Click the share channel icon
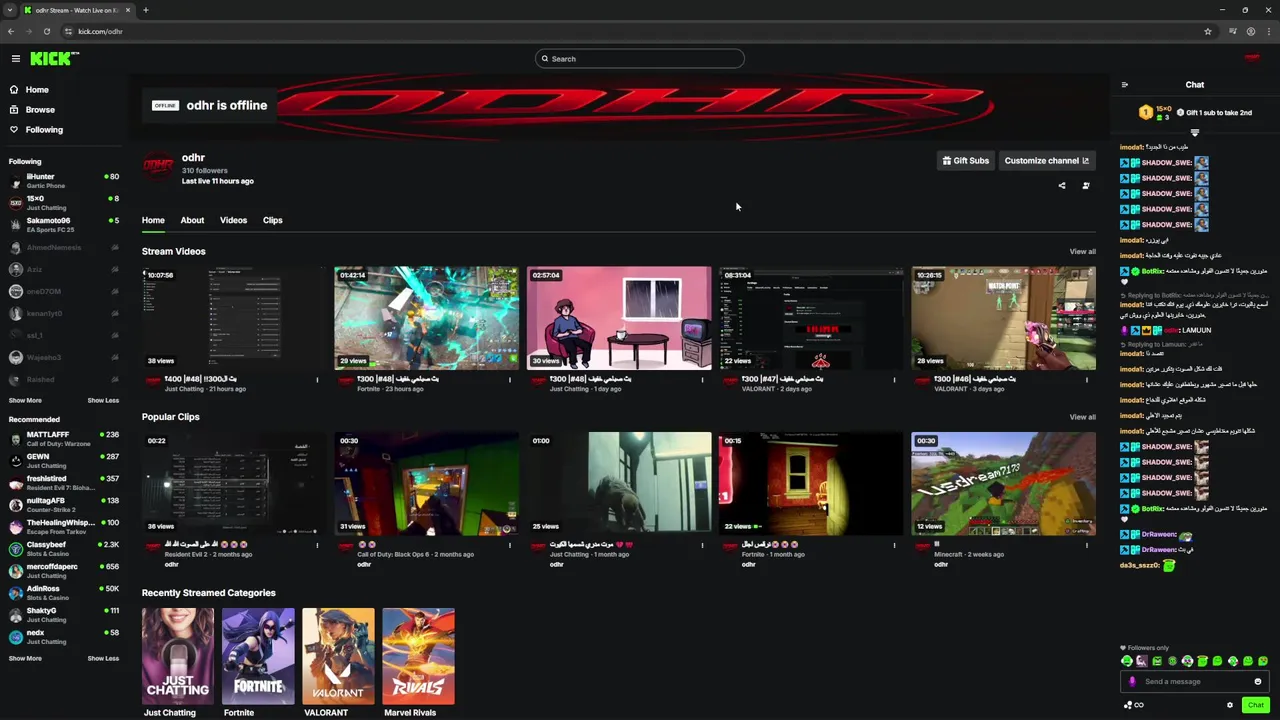Image resolution: width=1280 pixels, height=720 pixels. [1062, 186]
